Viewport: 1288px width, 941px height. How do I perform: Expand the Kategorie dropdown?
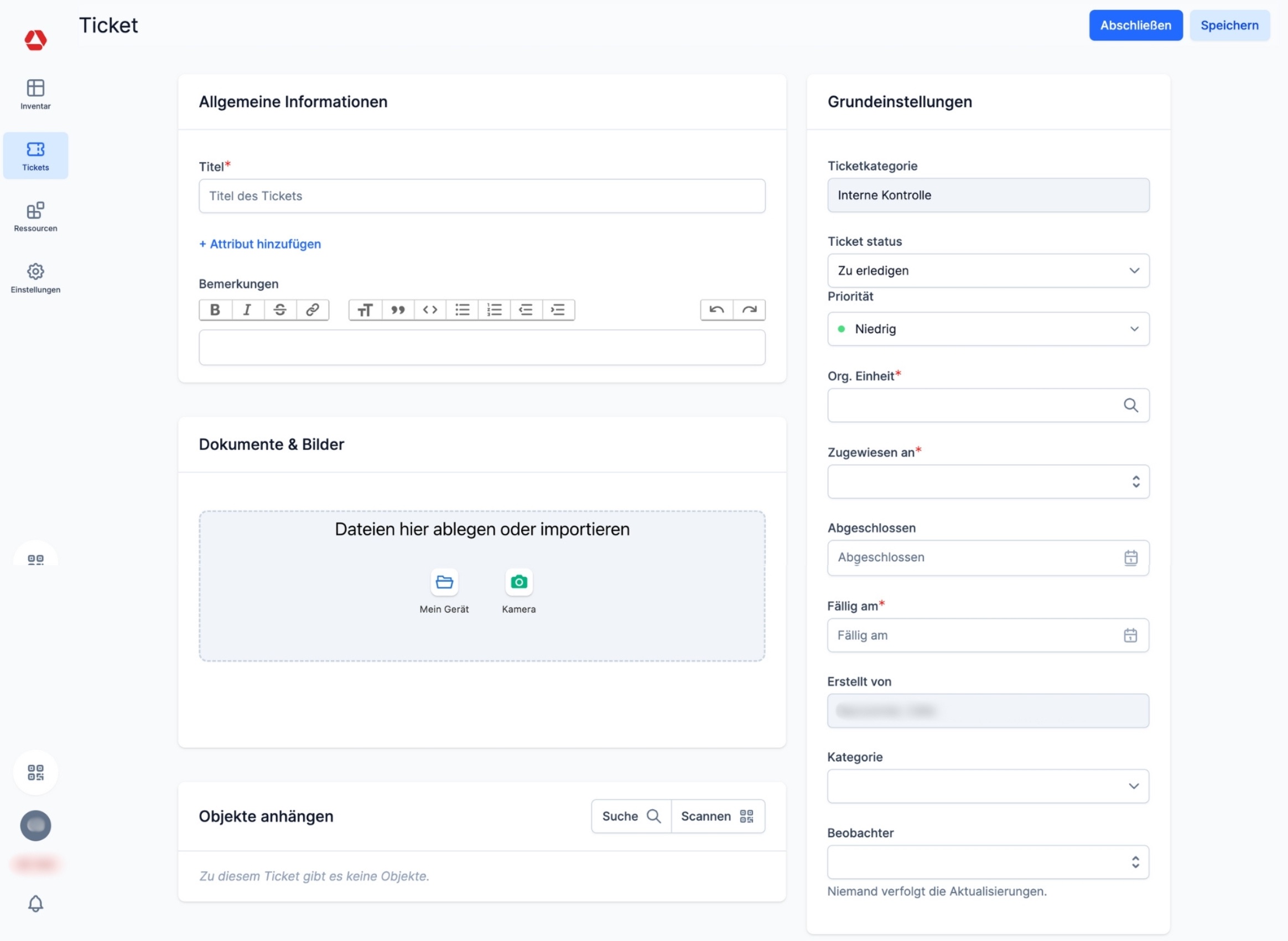(988, 787)
